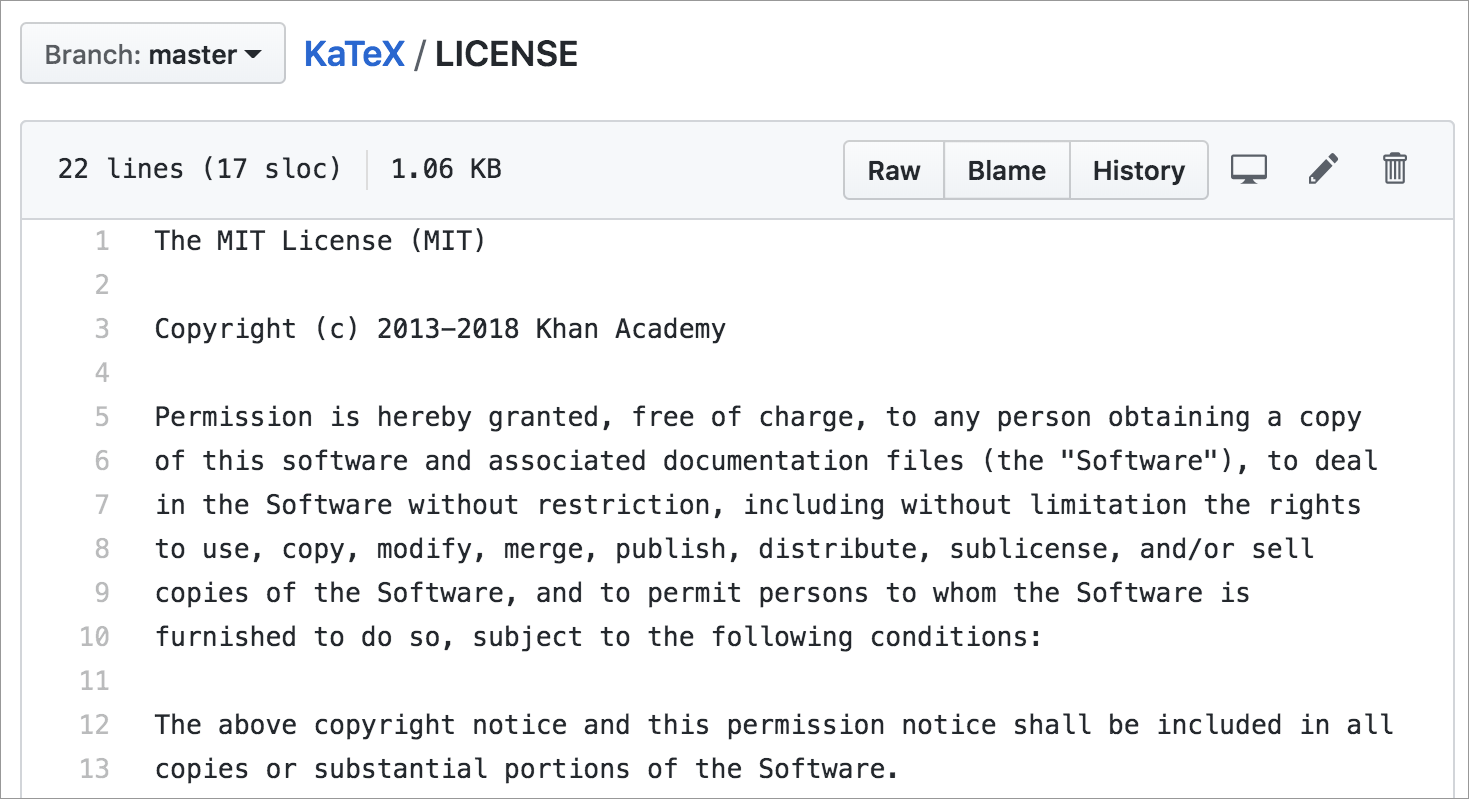Select line number 12
This screenshot has width=1469, height=799.
pos(95,725)
